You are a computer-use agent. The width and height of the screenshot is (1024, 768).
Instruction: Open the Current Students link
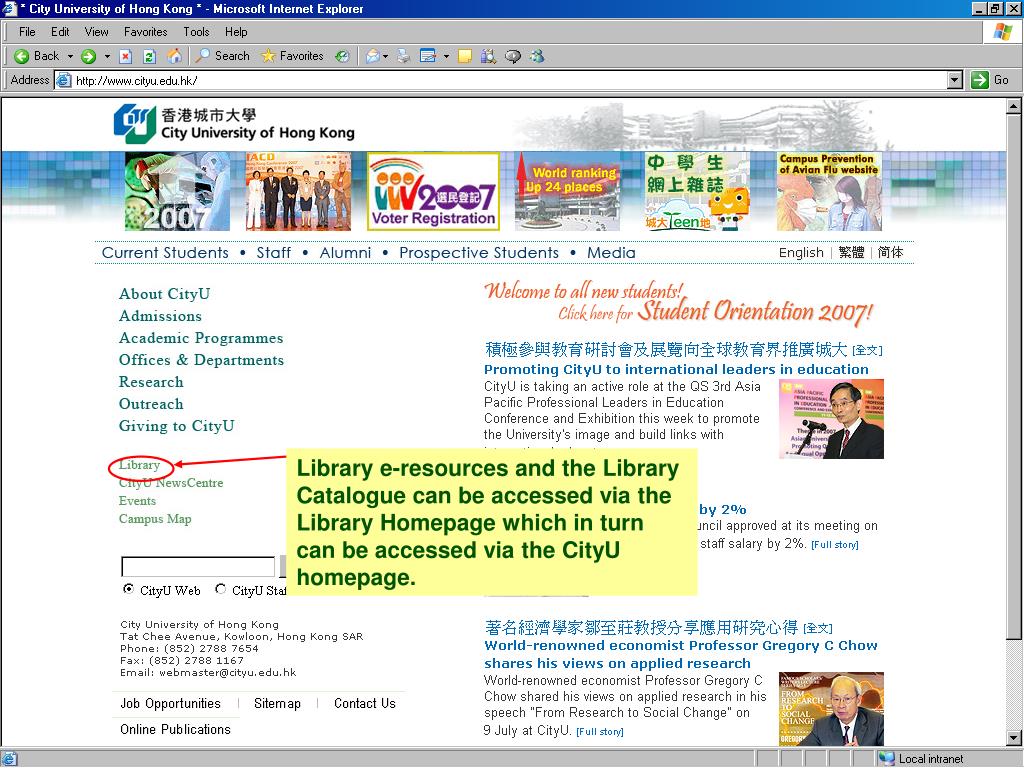pos(165,253)
